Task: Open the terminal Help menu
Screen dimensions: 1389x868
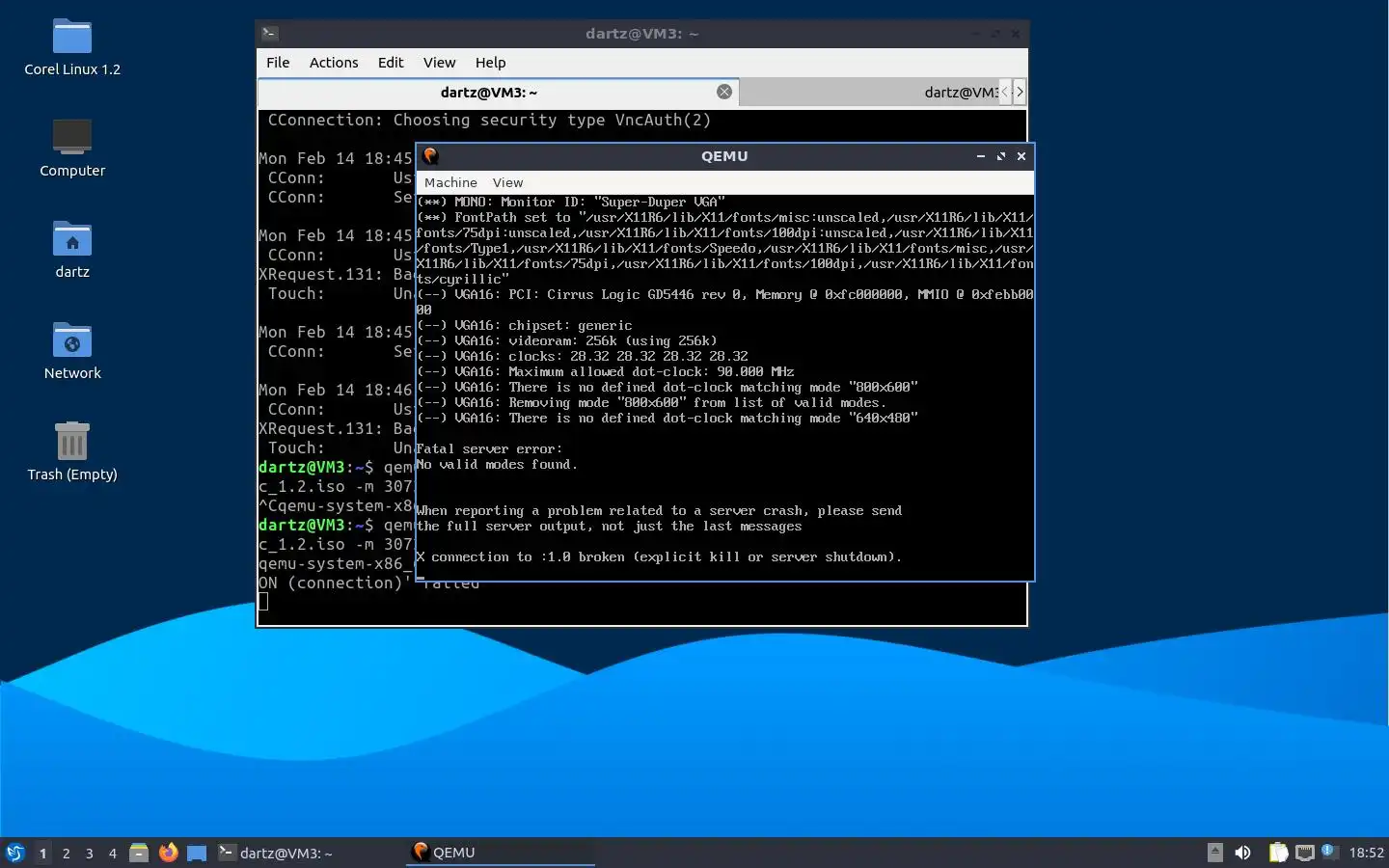Action: point(490,63)
